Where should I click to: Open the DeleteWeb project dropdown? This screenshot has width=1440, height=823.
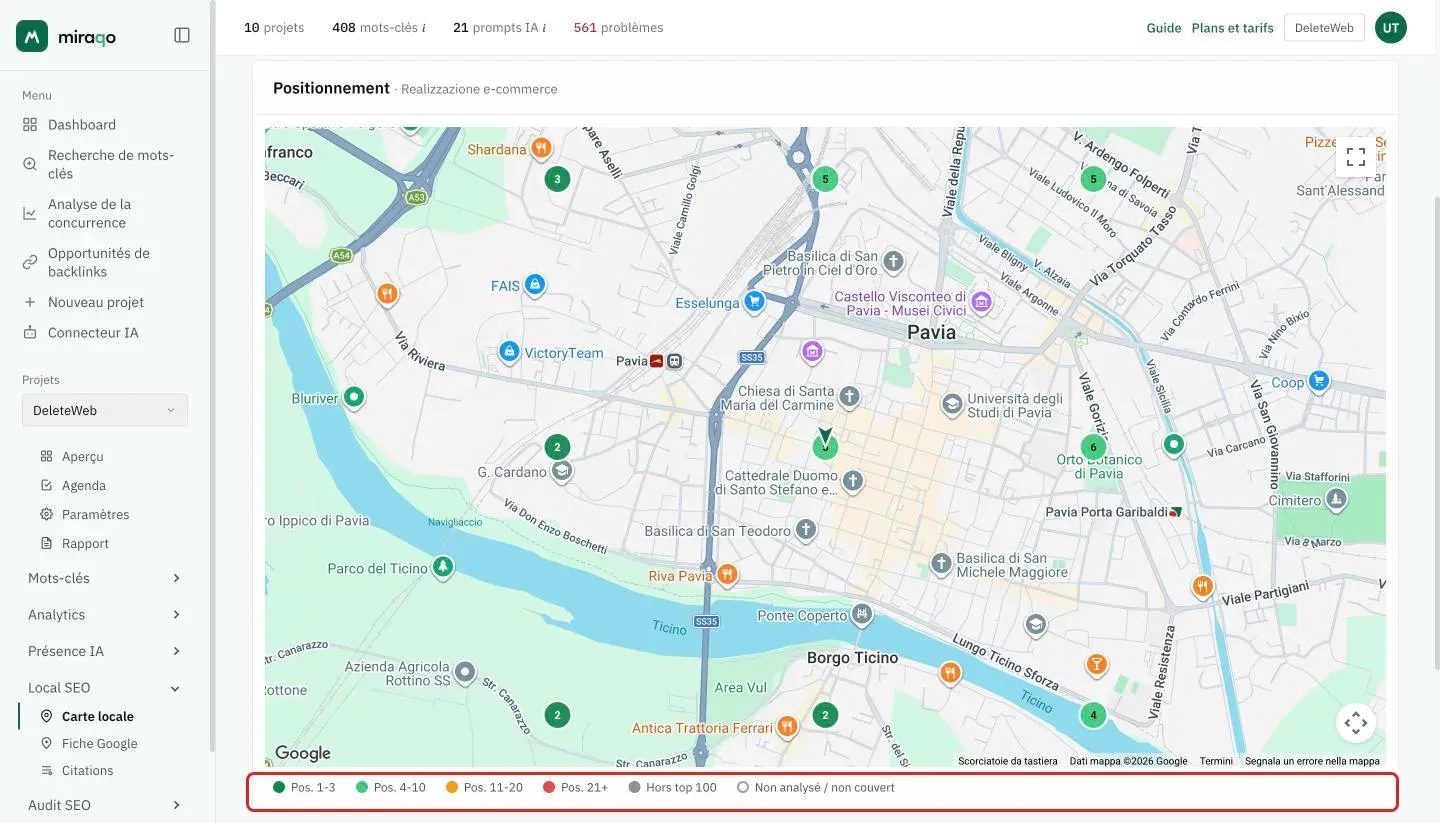point(105,410)
